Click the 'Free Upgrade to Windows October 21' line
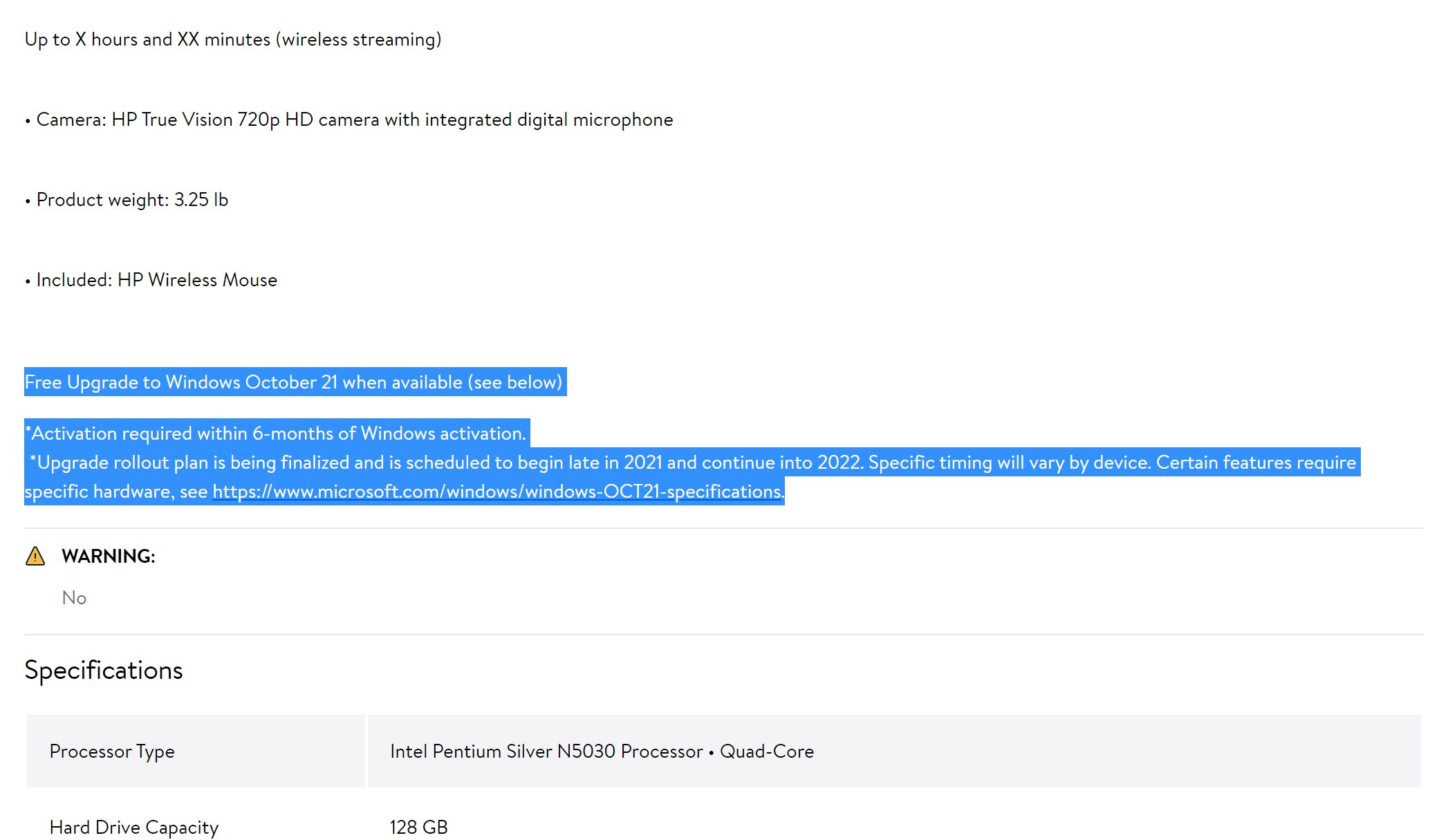Viewport: 1430px width, 840px height. click(x=295, y=382)
